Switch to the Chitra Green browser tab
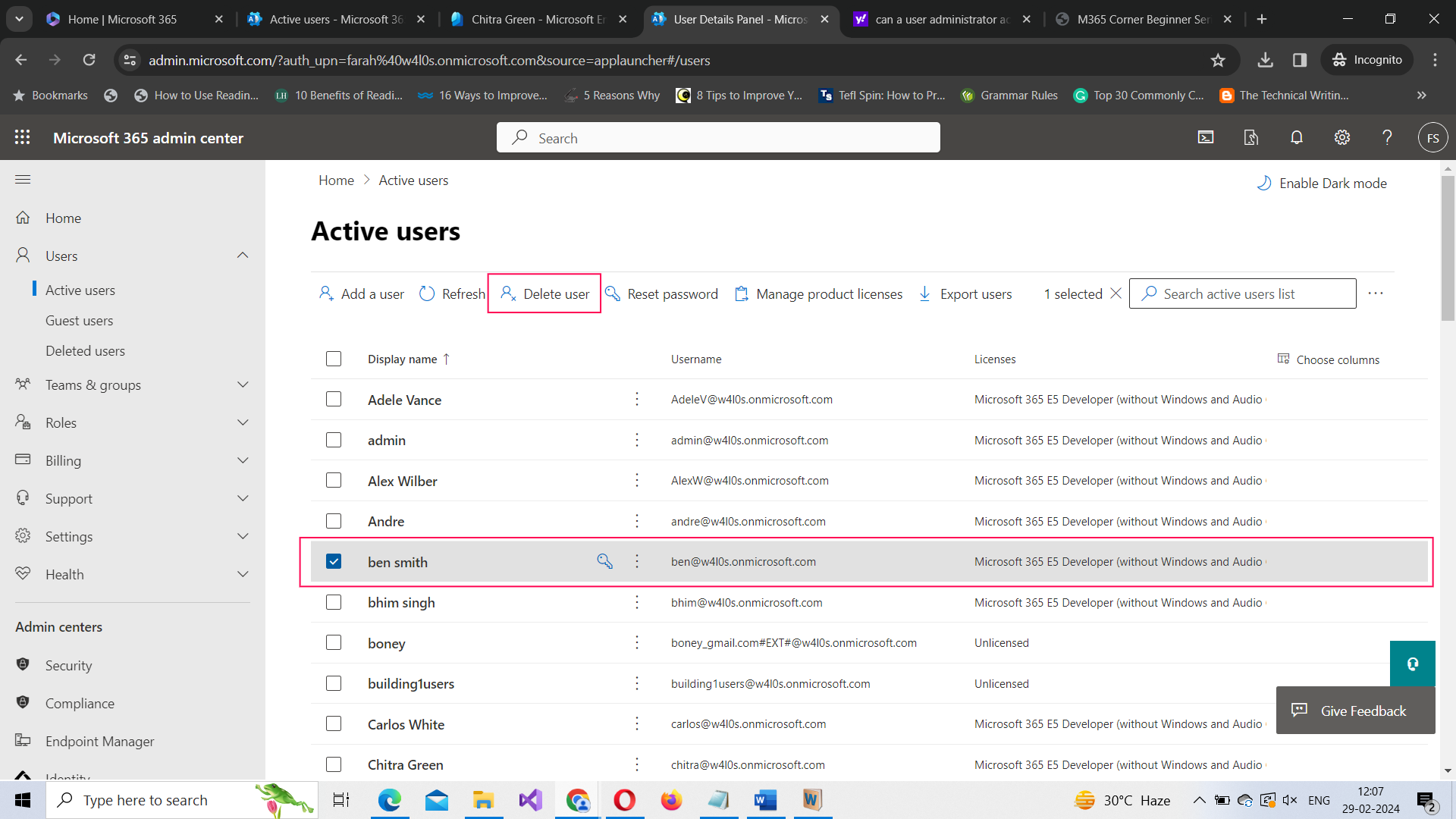 point(531,19)
